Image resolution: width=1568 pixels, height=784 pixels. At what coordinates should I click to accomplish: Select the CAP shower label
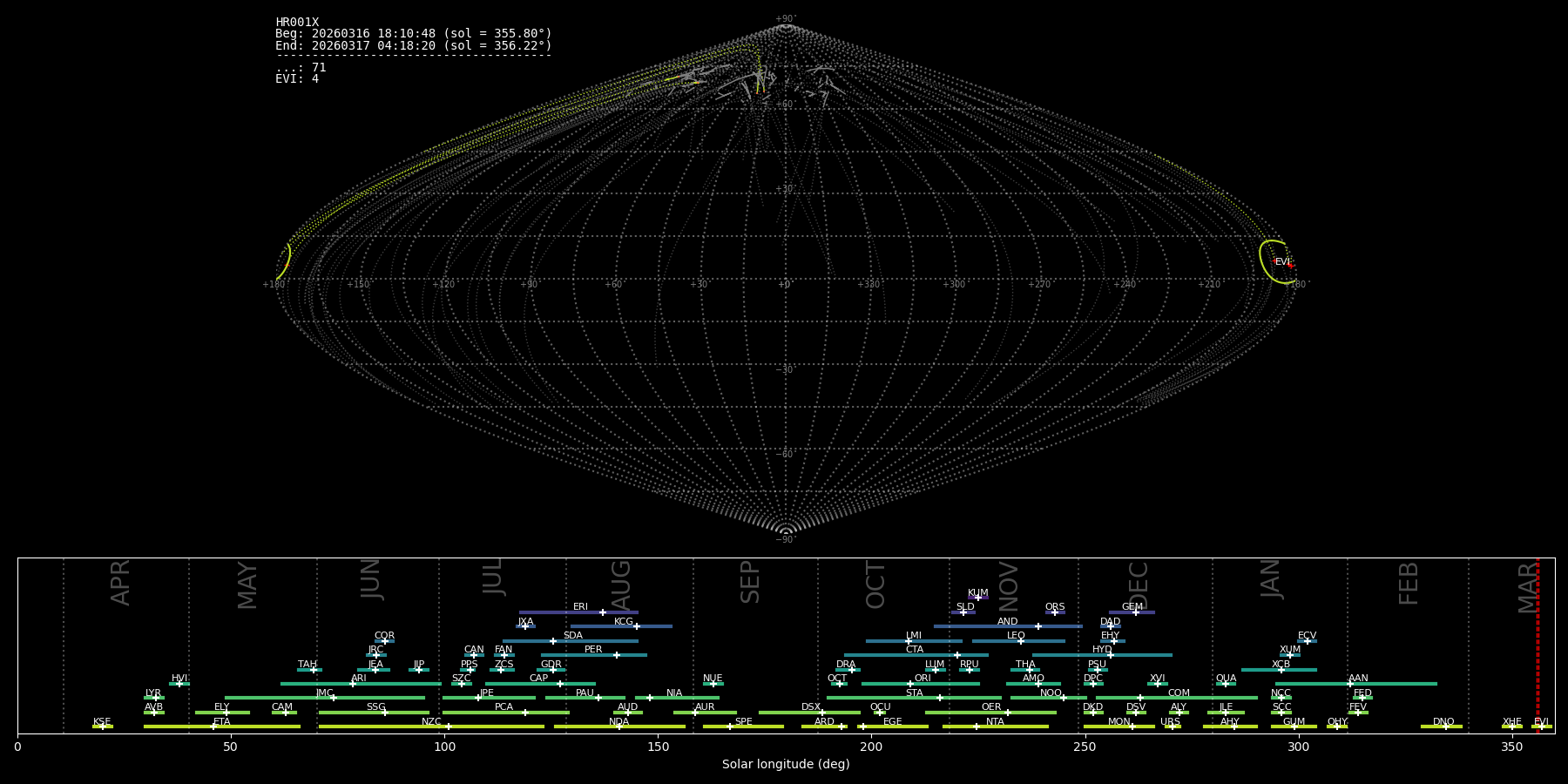[539, 678]
